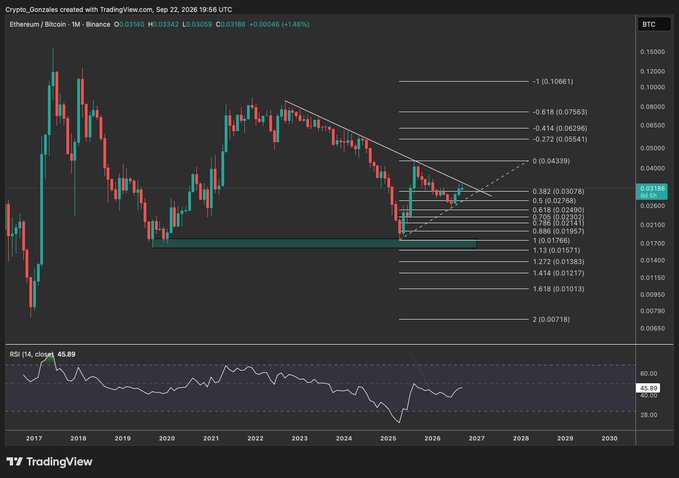Click the 2025 label on time axis

coord(388,438)
